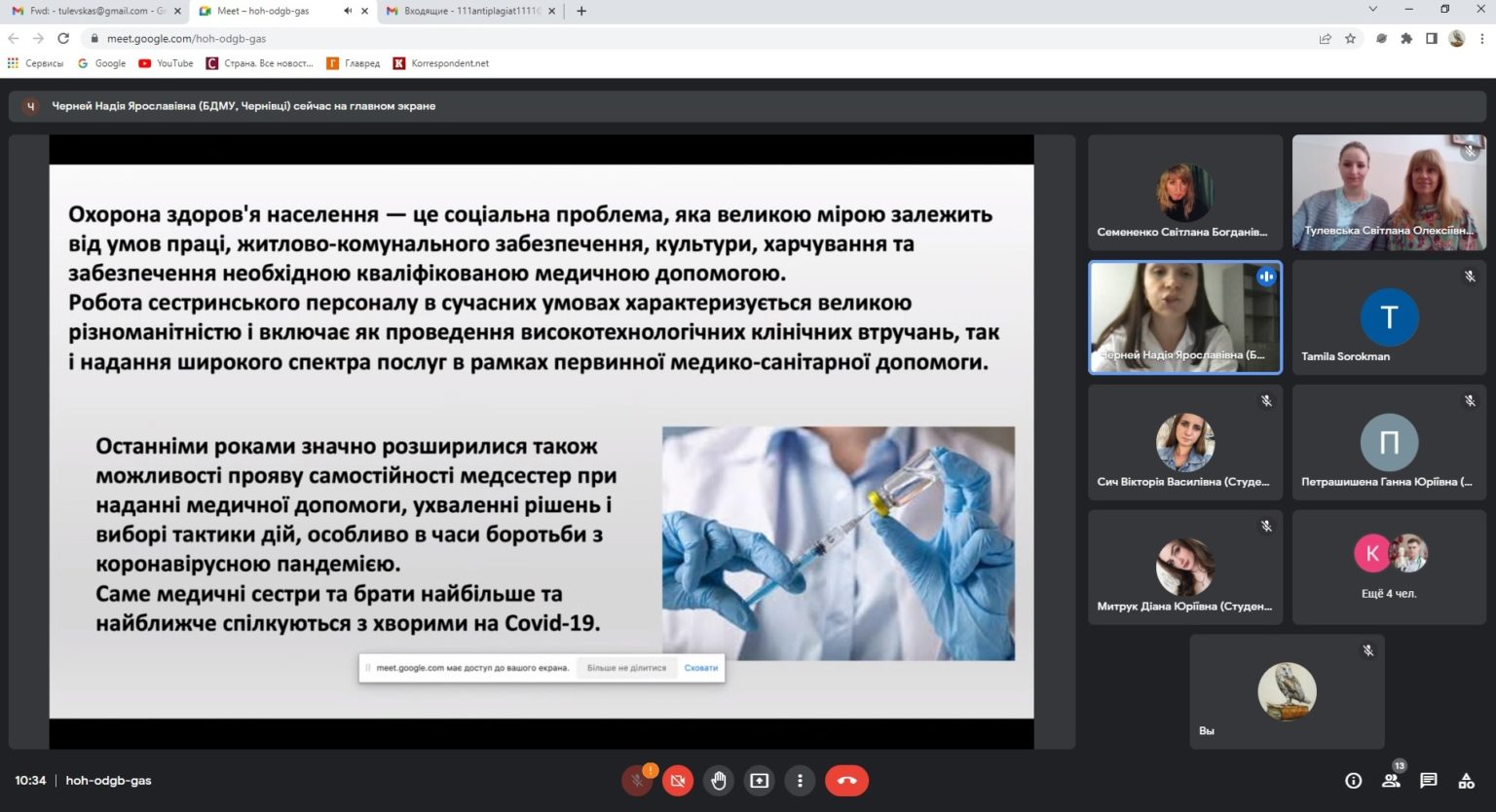Open more options three-dot menu

coord(800,781)
